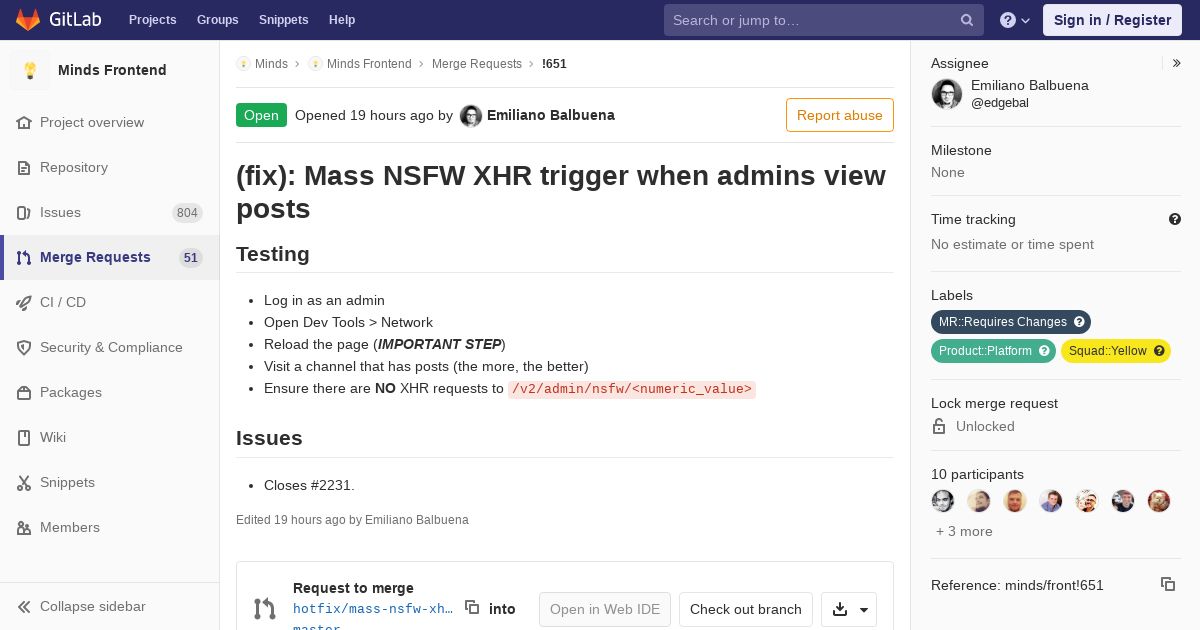1200x630 pixels.
Task: Click the Emiliano Balbuena assignee name
Action: 1030,85
